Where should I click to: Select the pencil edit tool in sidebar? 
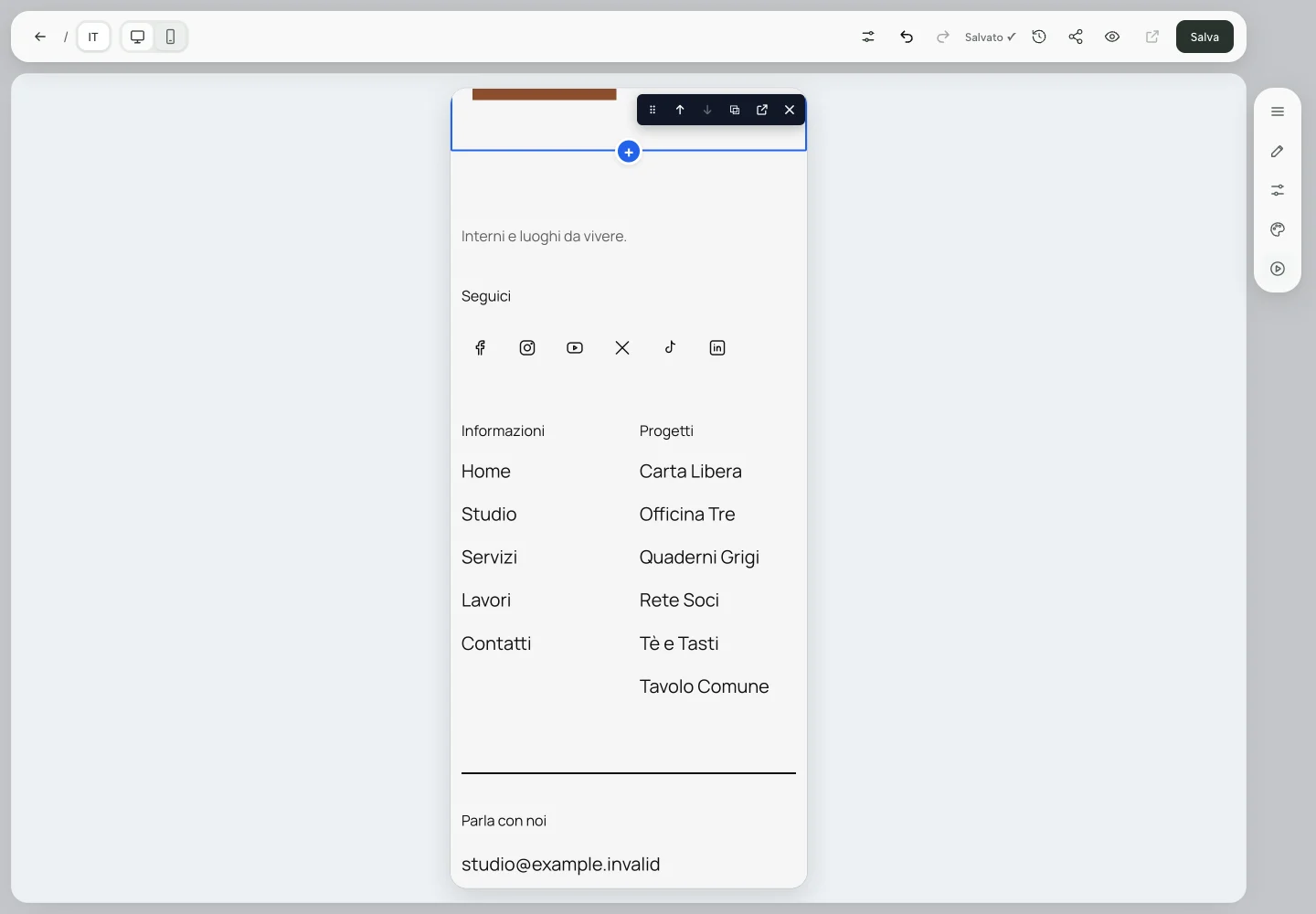click(x=1278, y=152)
